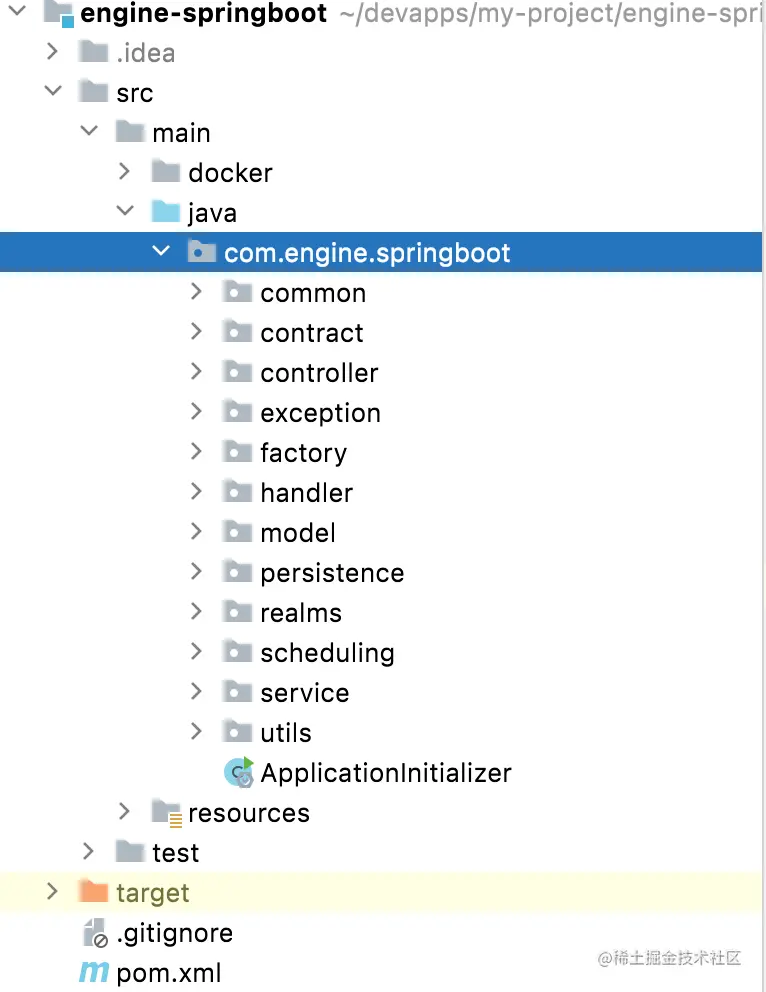Expand the resources folder arrow
Viewport: 766px width, 992px height.
[x=124, y=812]
